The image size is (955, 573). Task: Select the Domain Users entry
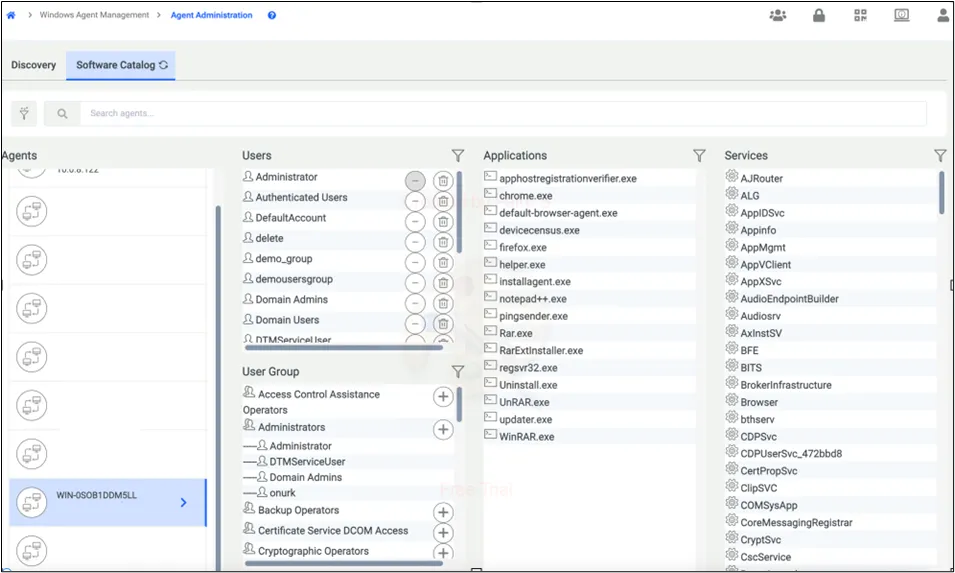pos(287,320)
